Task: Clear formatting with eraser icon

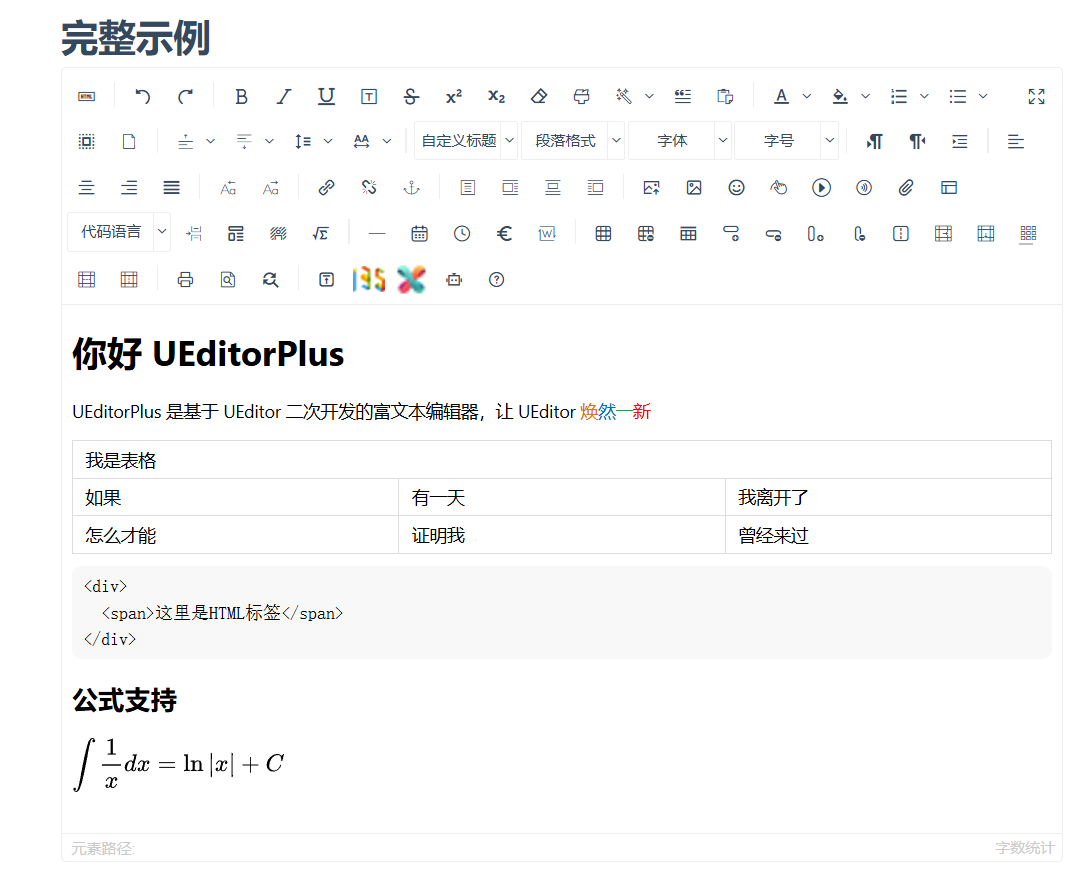Action: (x=539, y=96)
